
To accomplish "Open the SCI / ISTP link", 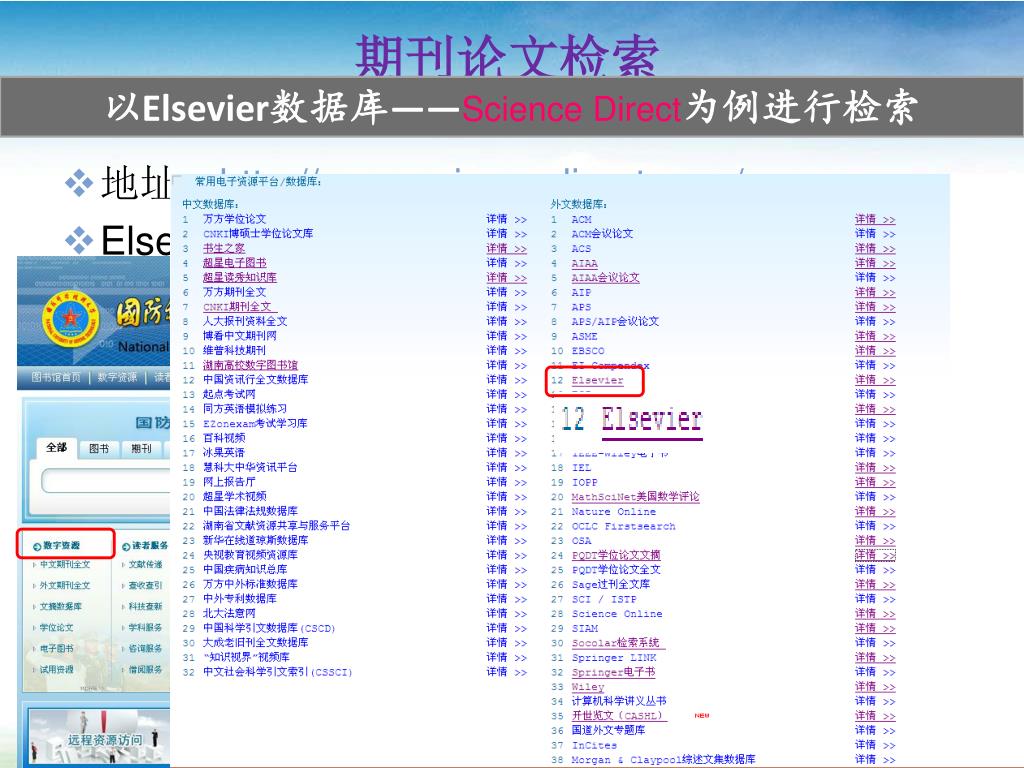I will (x=604, y=599).
